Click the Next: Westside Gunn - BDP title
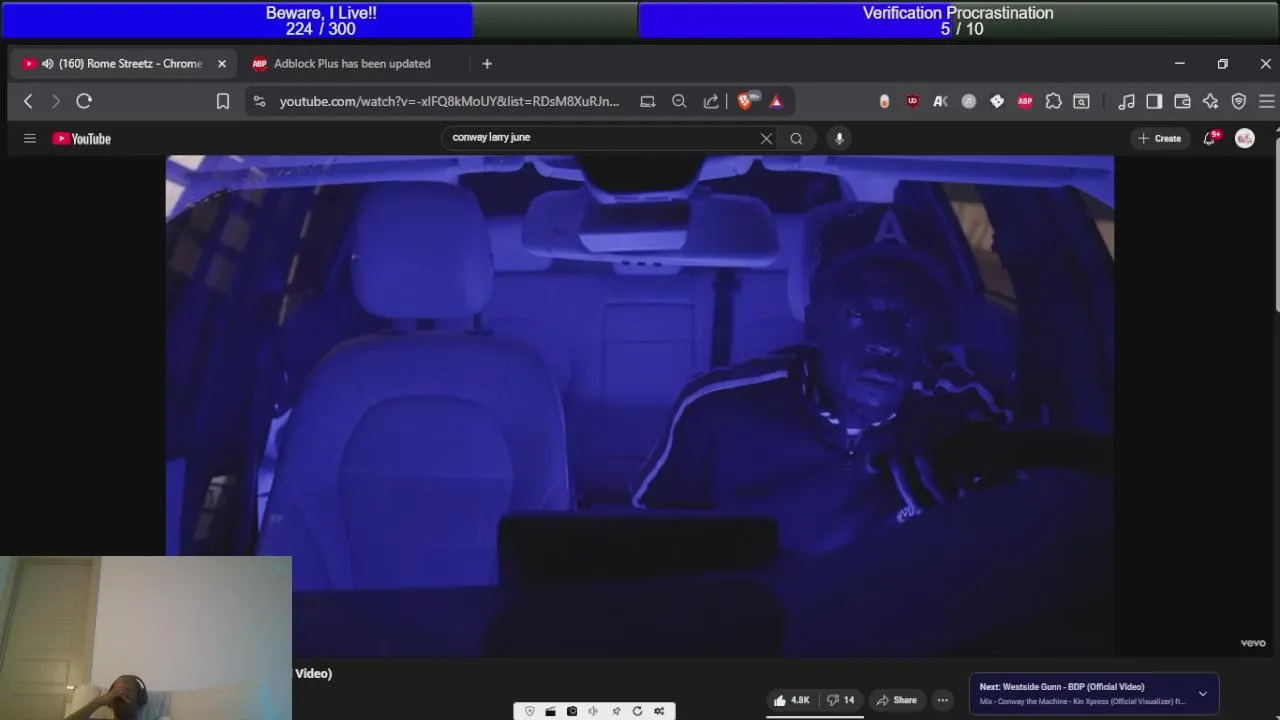Screen dimensions: 1280x720 (x=1061, y=687)
